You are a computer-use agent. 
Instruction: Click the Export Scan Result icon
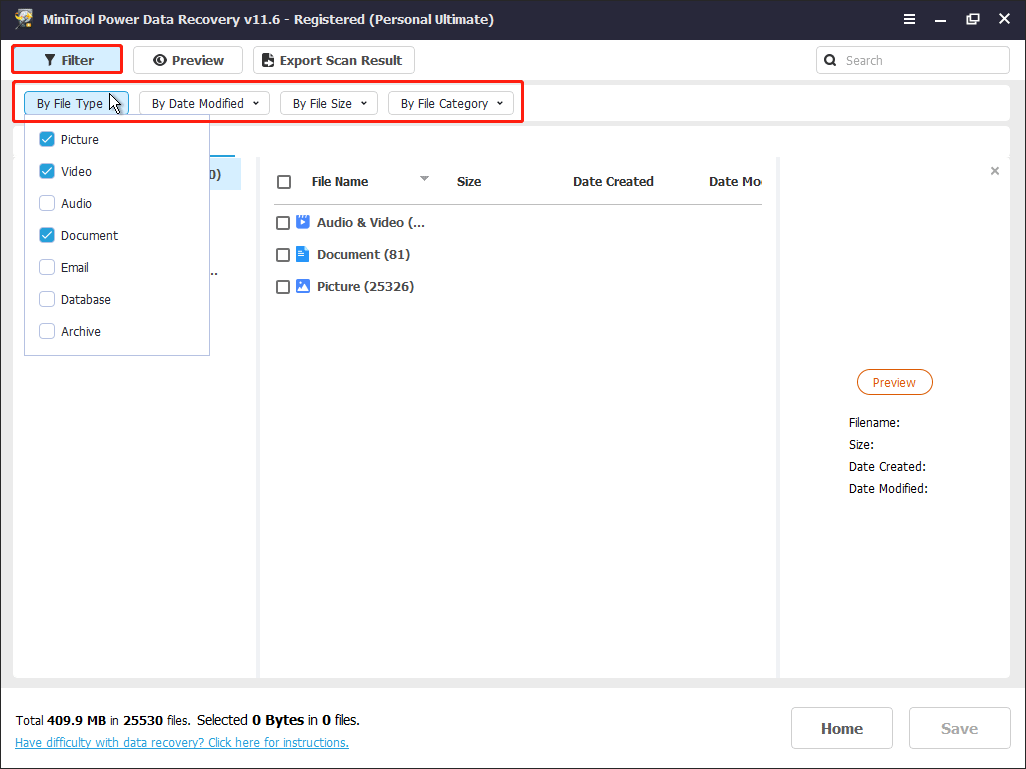(268, 60)
